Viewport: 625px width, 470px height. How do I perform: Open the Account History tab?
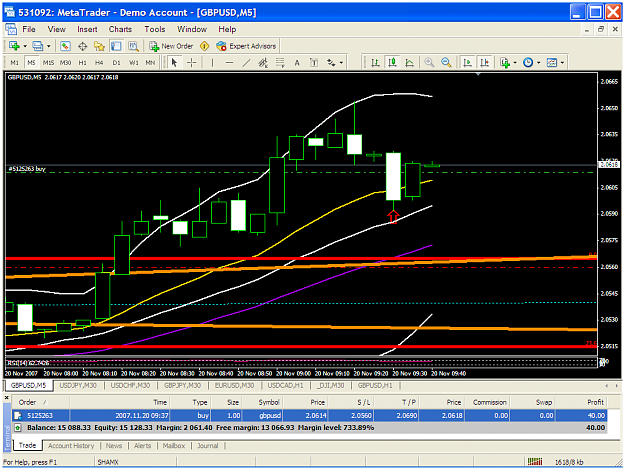click(x=71, y=446)
